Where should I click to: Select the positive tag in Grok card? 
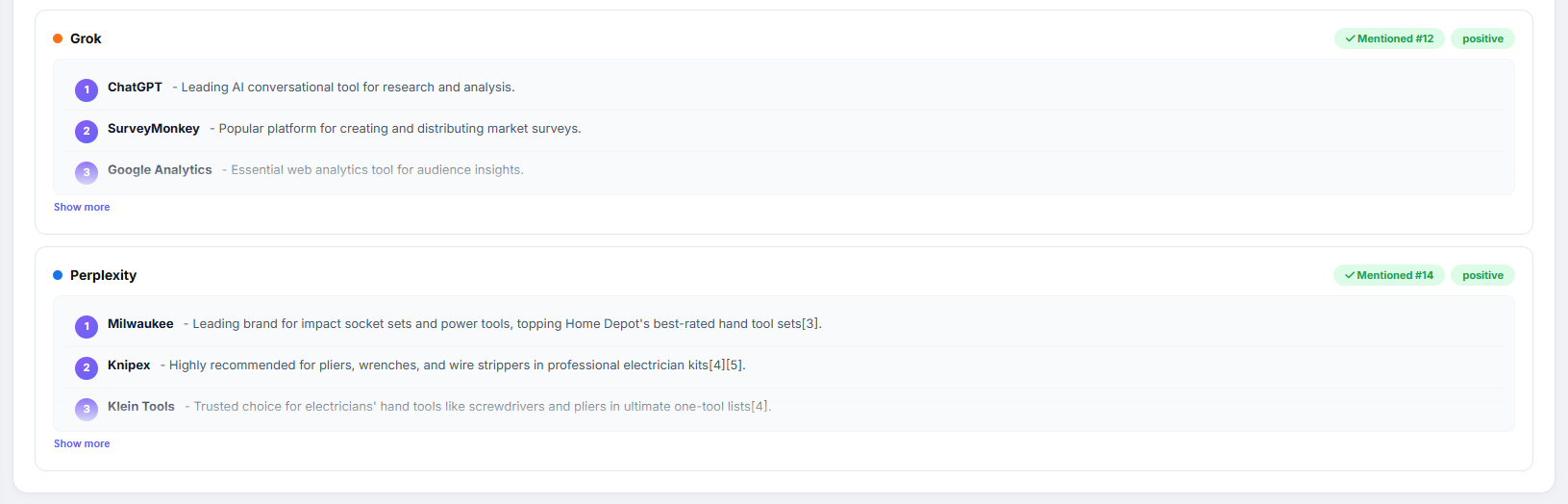click(1482, 38)
